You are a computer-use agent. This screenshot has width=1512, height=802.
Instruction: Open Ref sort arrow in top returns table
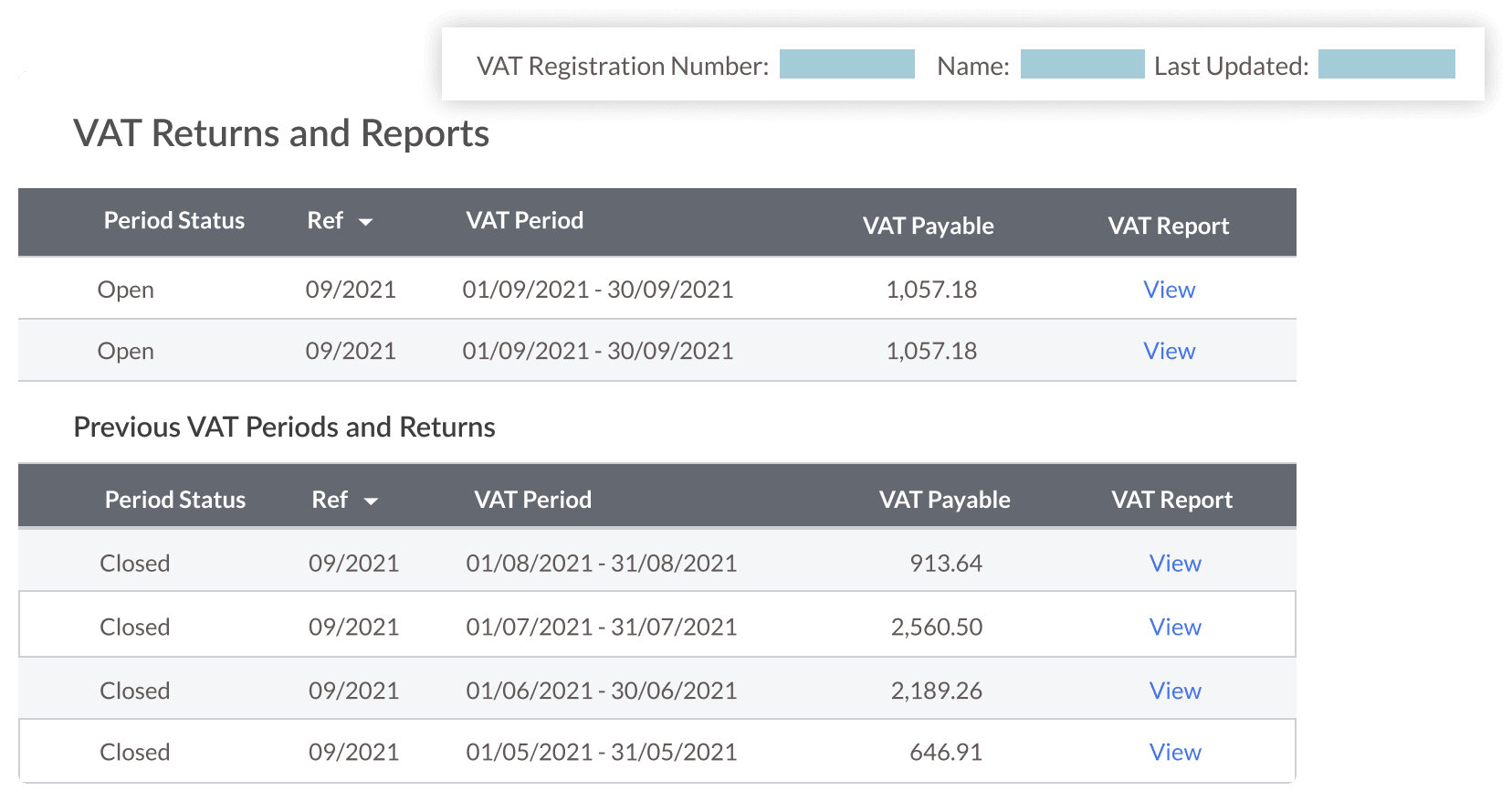click(365, 222)
